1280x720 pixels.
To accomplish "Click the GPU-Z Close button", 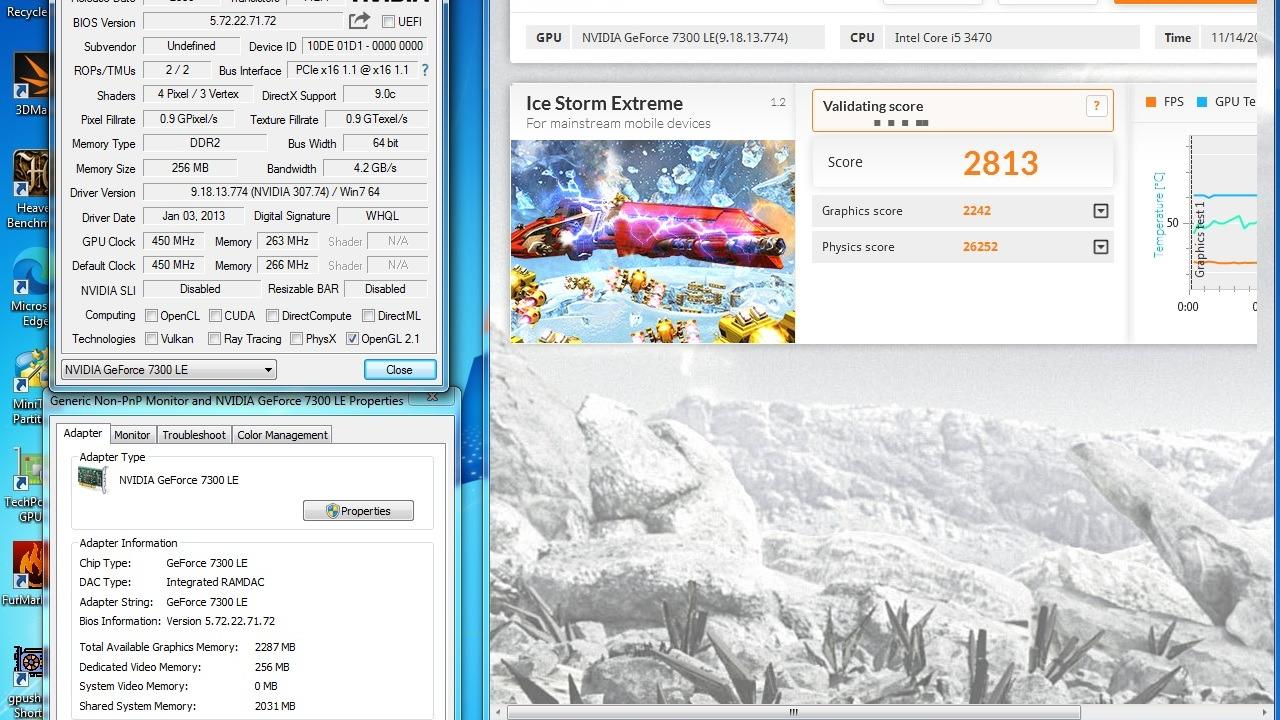I will [x=399, y=370].
